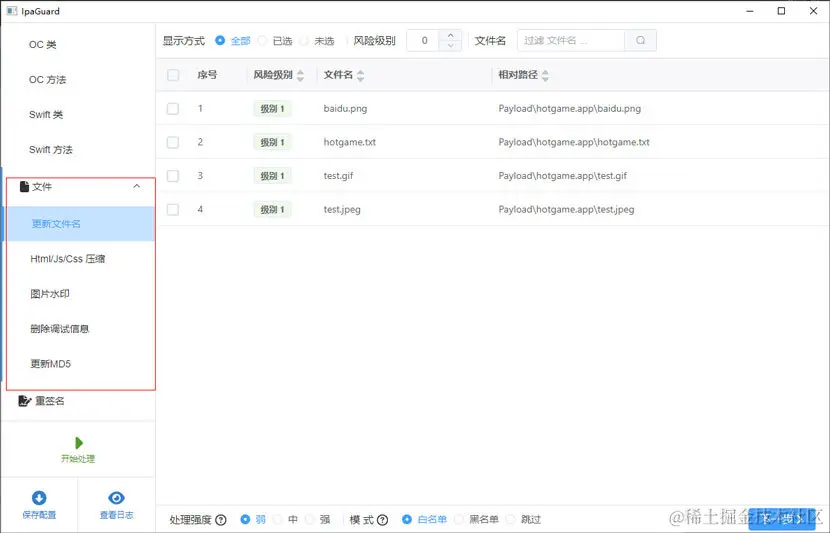Check the row for hotgame.txt
The width and height of the screenshot is (830, 533).
coord(173,142)
